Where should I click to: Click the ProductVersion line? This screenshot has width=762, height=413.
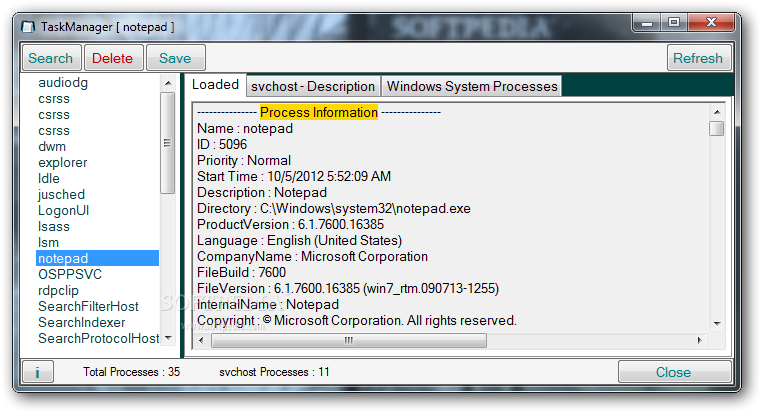point(291,225)
